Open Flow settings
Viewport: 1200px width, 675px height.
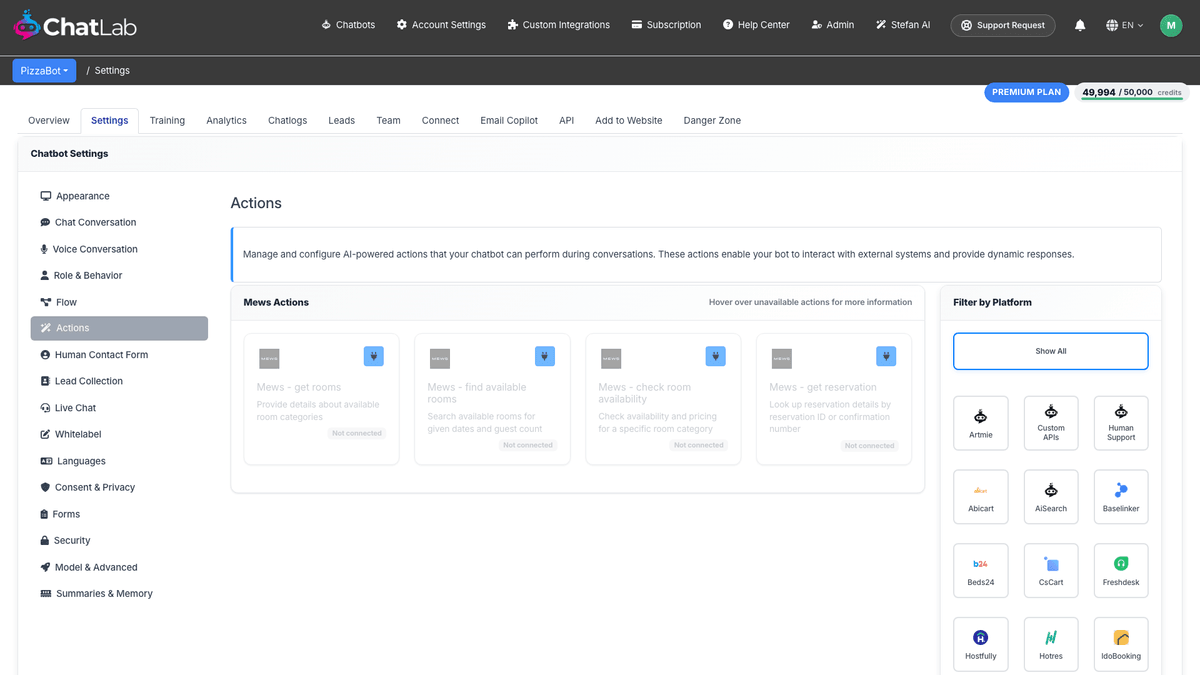click(119, 302)
